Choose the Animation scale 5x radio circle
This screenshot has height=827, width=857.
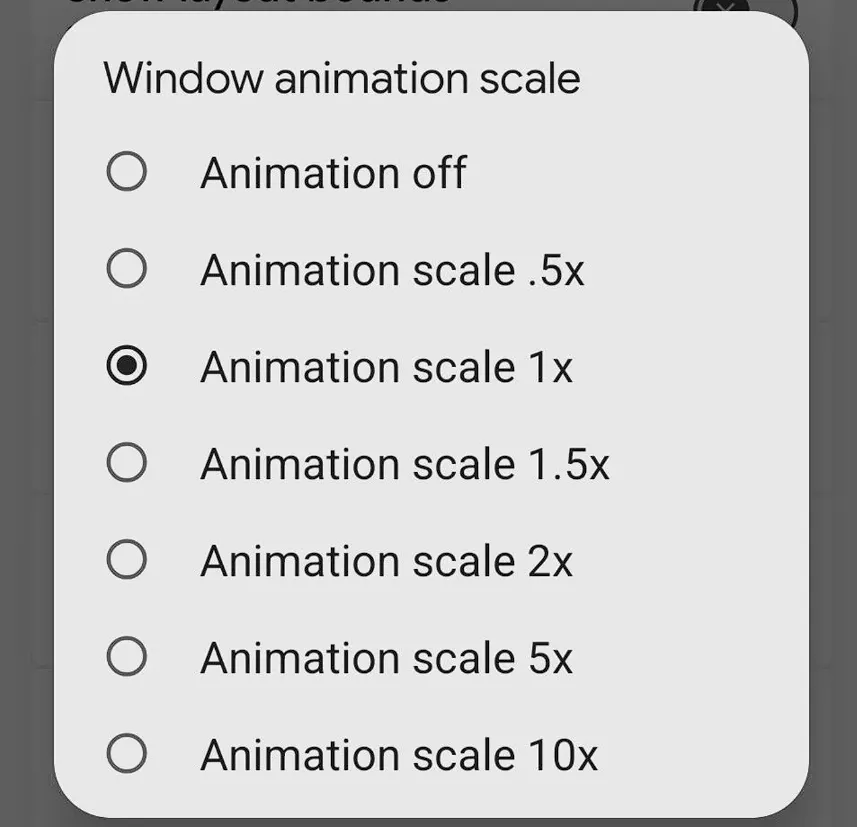pos(126,656)
